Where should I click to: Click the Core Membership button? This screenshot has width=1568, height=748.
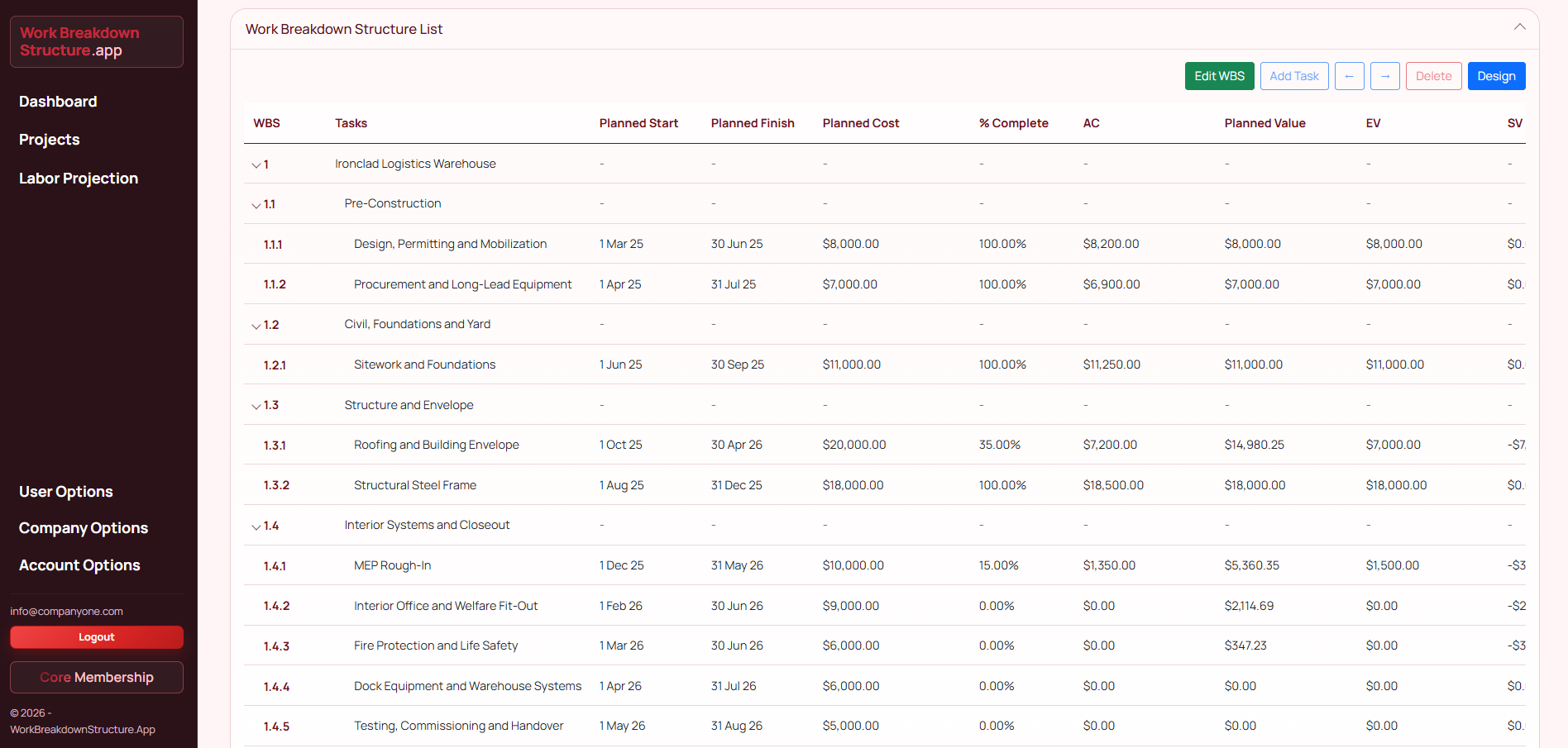(97, 678)
